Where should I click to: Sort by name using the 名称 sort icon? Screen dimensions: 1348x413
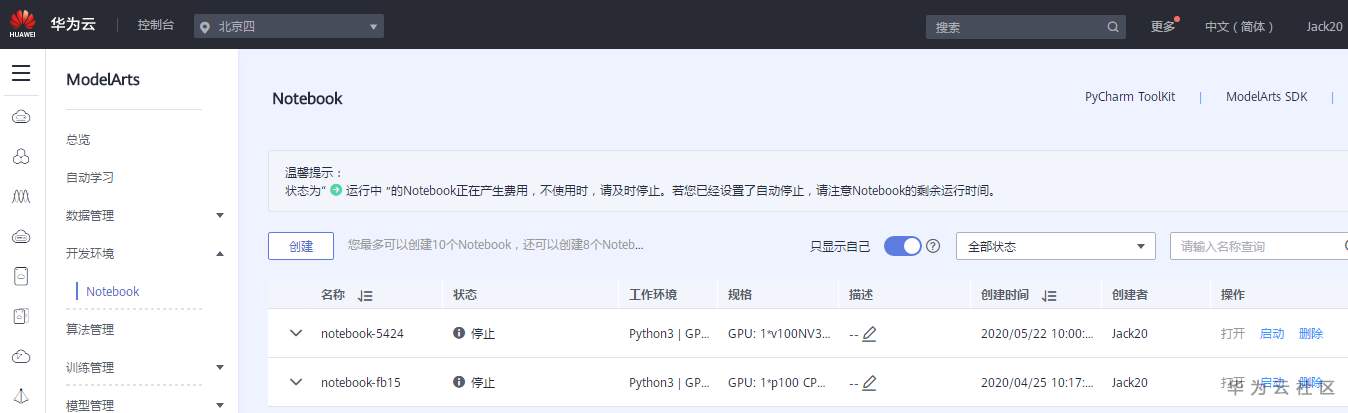(x=365, y=296)
